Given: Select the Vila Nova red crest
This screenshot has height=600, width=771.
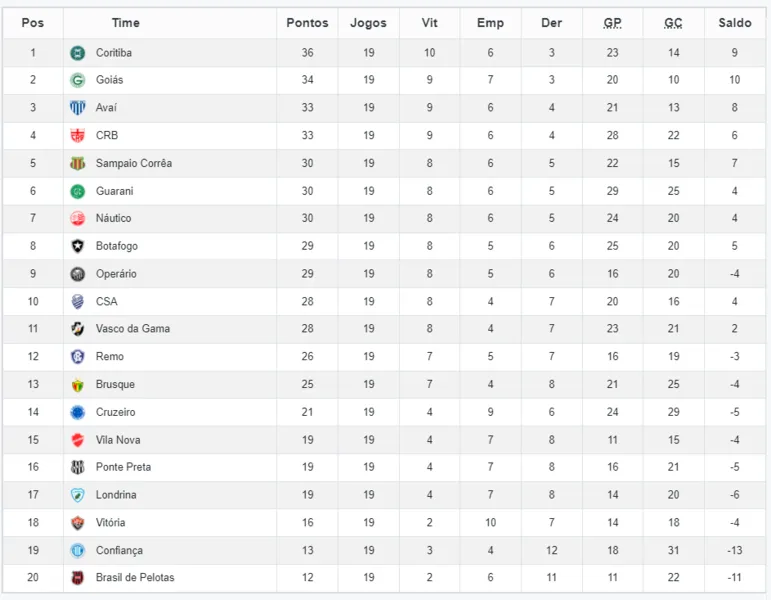Looking at the screenshot, I should click(78, 440).
